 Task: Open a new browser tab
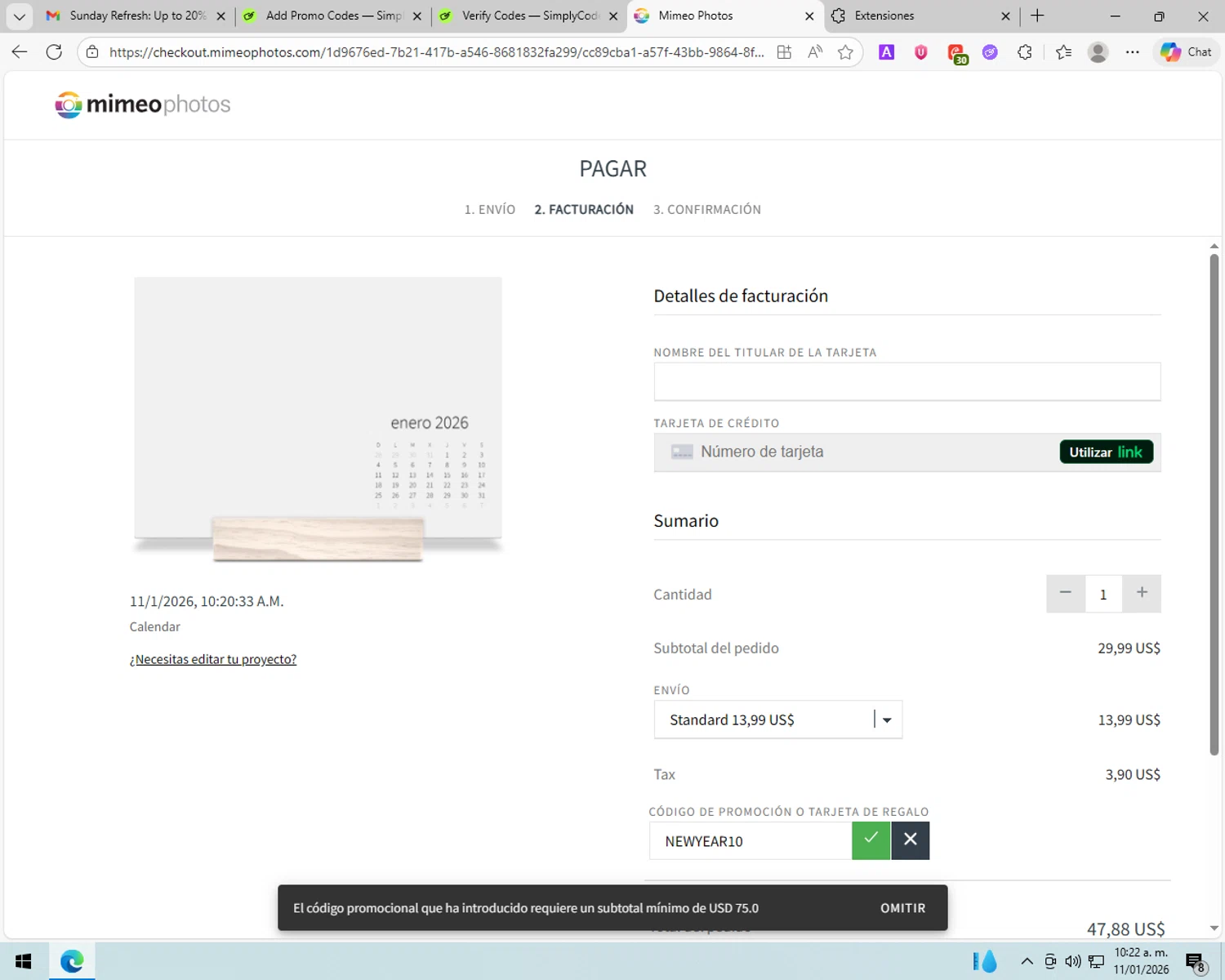(1038, 16)
